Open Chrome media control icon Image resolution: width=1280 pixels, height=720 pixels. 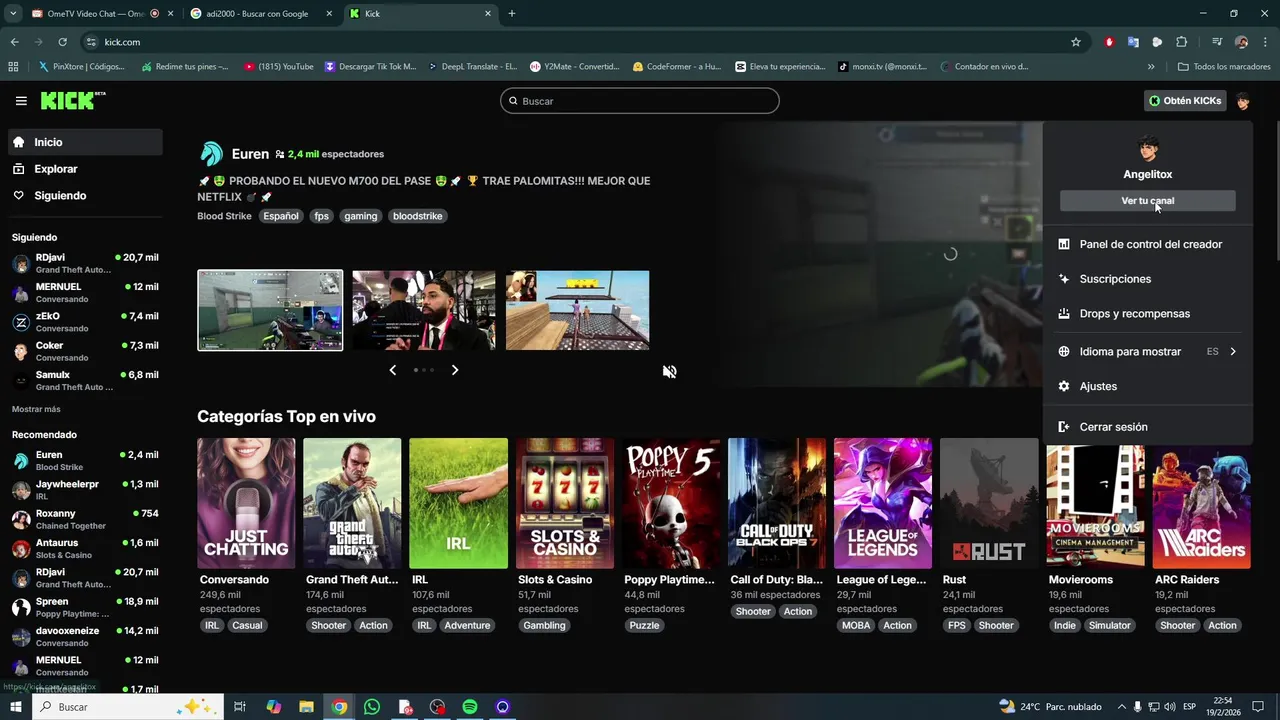pyautogui.click(x=1217, y=42)
